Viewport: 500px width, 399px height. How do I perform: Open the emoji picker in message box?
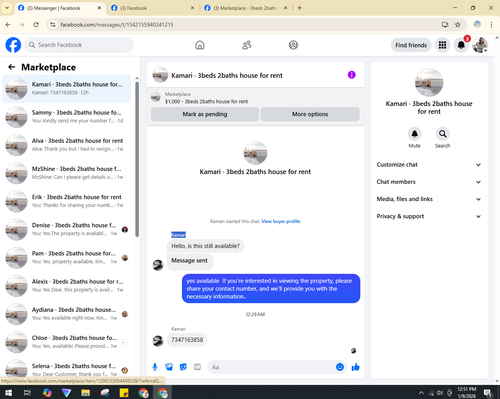340,367
